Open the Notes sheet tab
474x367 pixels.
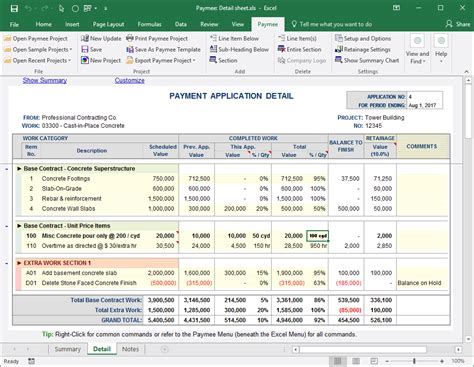(130, 349)
